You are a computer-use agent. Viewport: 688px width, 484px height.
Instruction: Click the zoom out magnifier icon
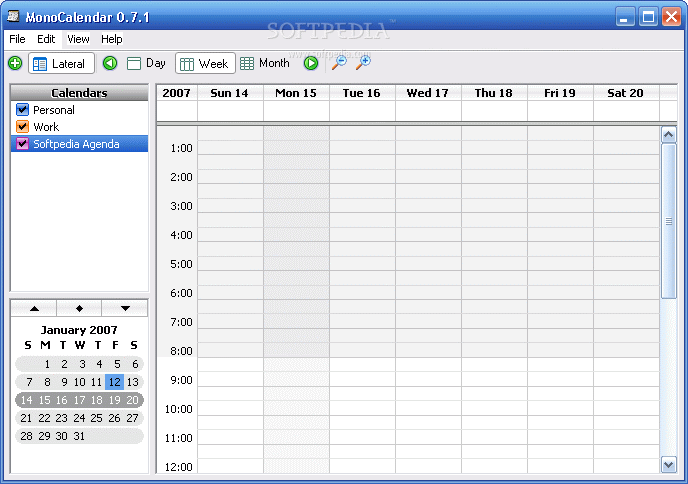339,63
